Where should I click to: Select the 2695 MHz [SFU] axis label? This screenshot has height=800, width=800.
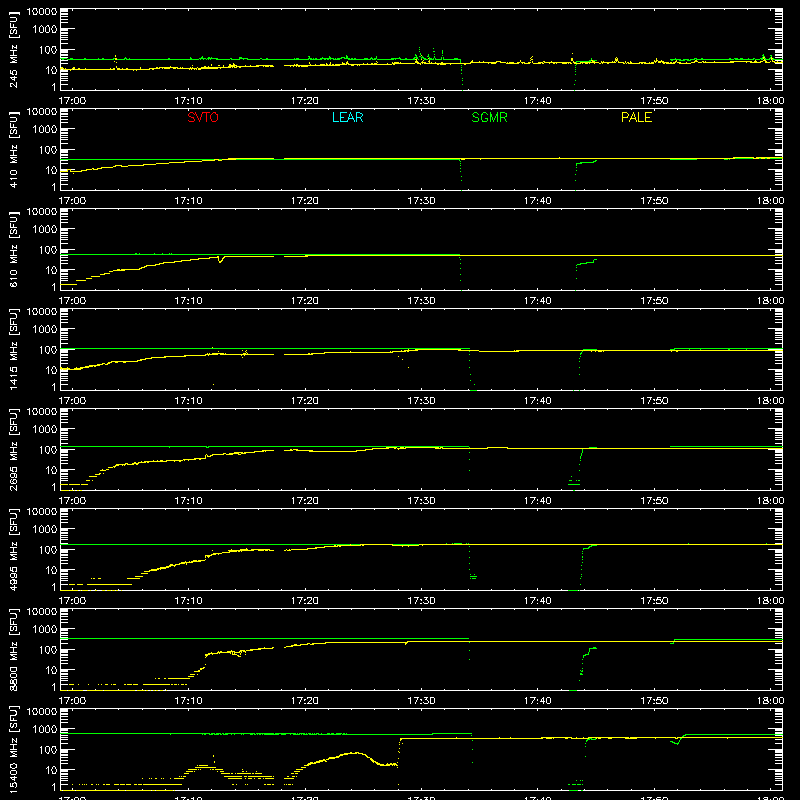(x=14, y=449)
